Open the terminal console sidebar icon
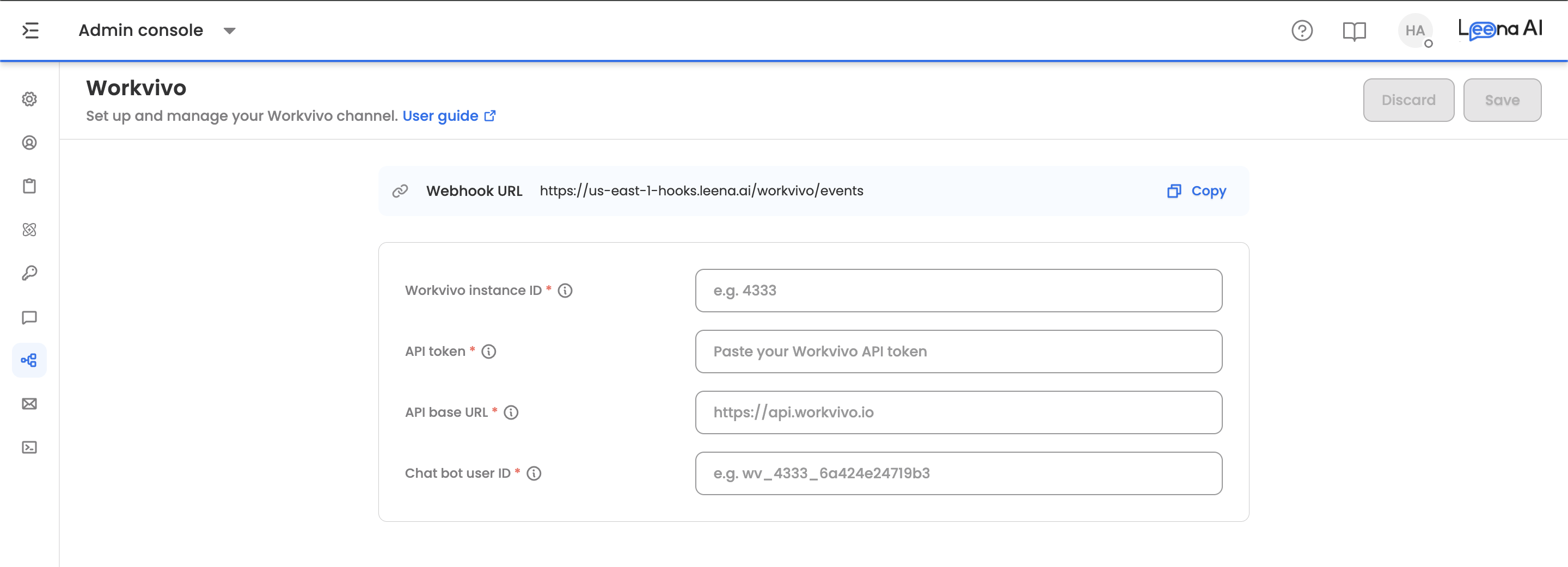The image size is (1568, 567). 29,447
